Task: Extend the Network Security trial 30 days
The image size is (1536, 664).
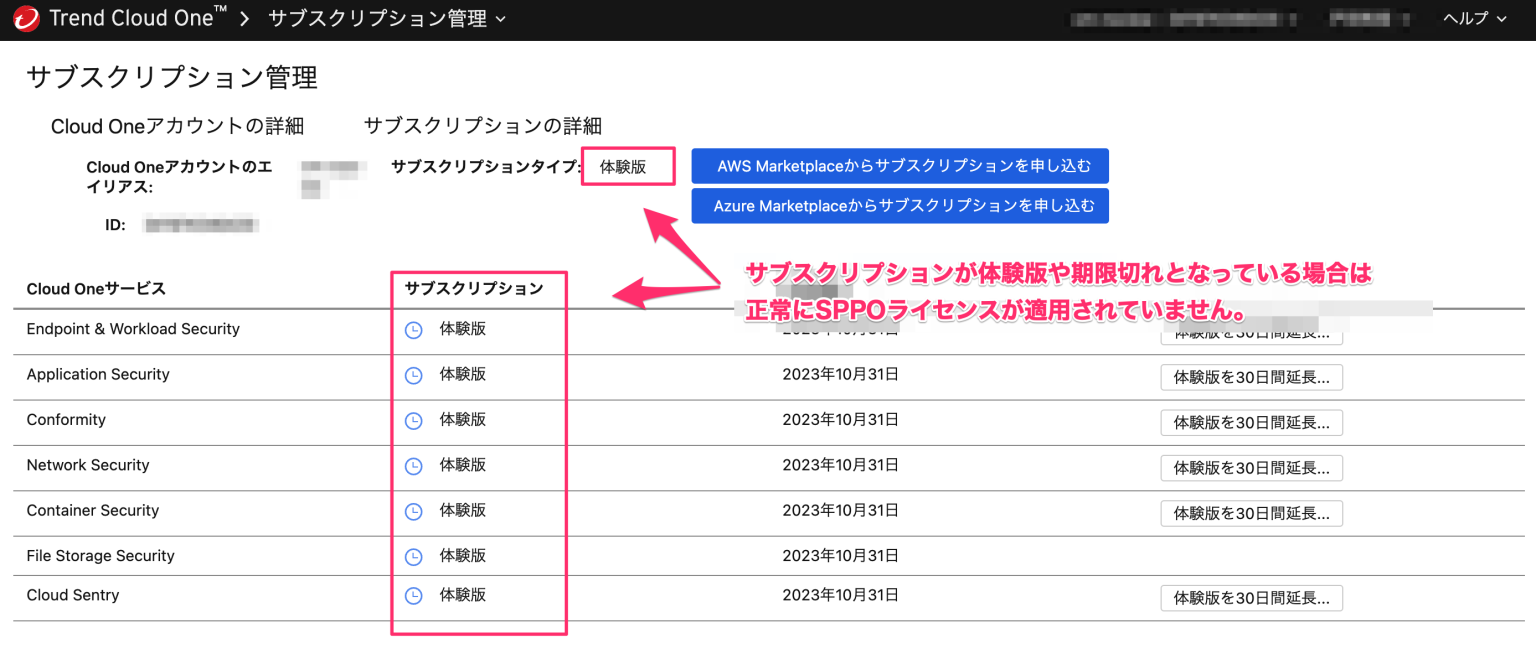Action: (1251, 467)
